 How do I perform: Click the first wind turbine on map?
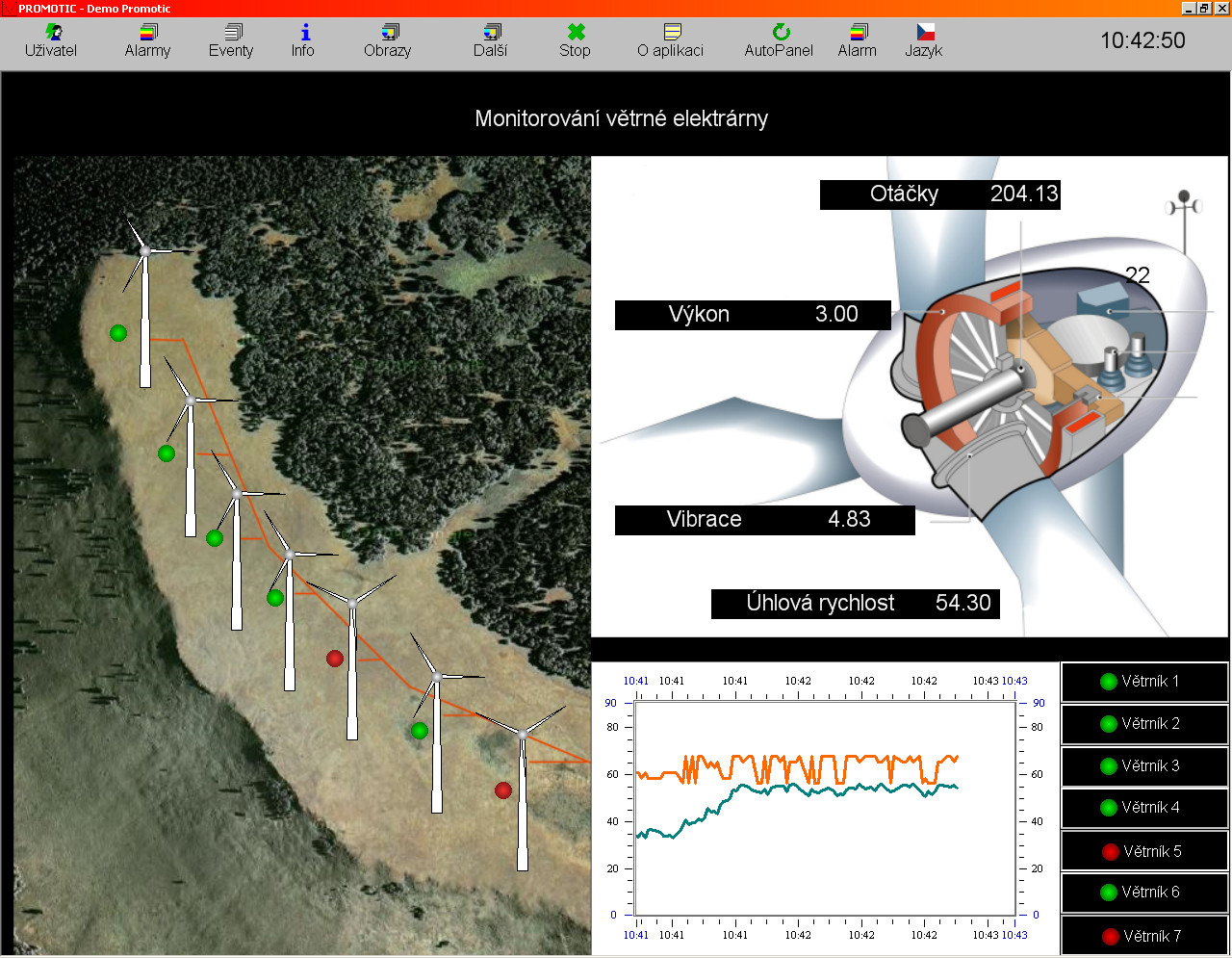(x=145, y=303)
